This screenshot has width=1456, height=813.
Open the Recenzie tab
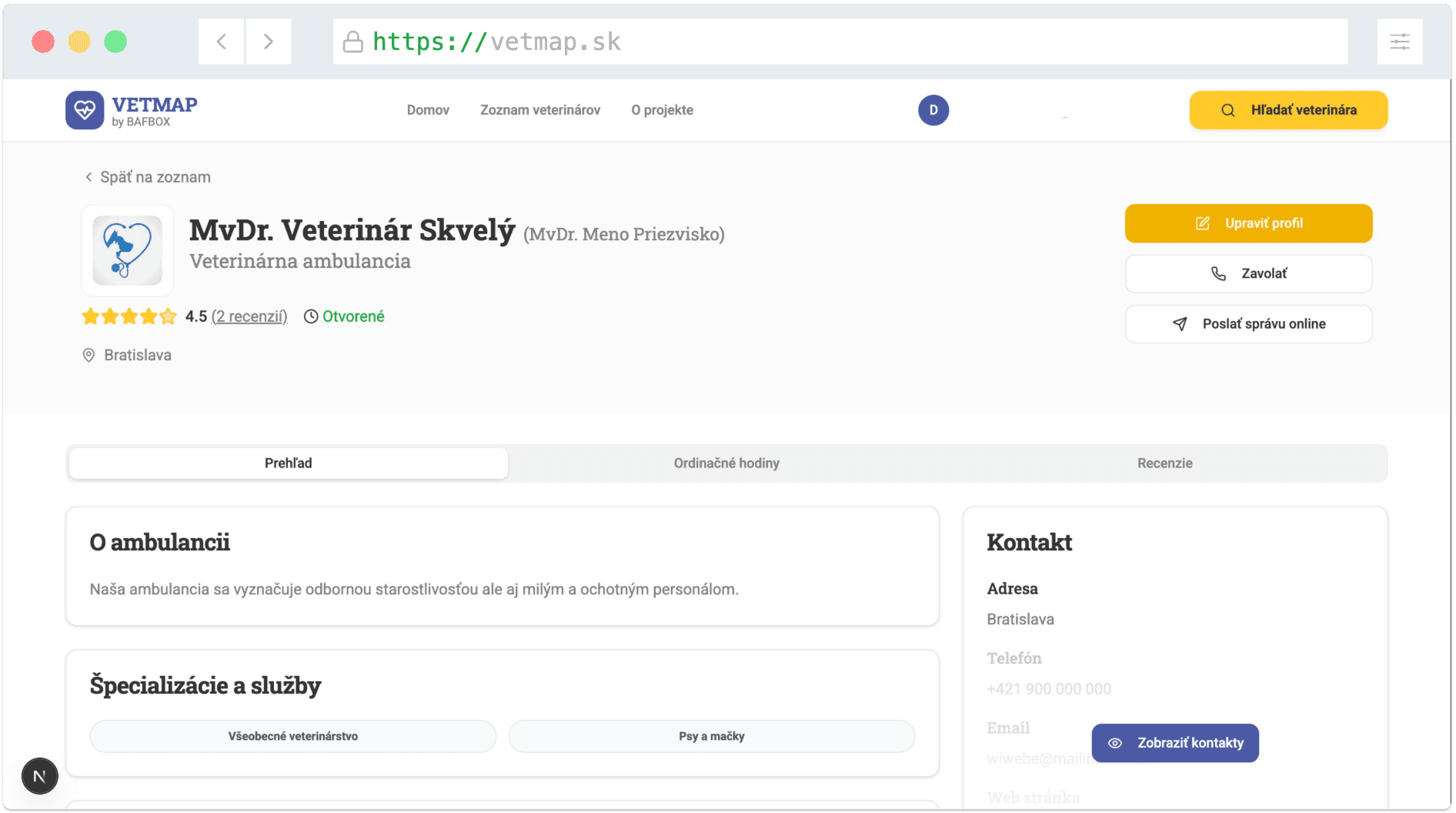[x=1165, y=463]
